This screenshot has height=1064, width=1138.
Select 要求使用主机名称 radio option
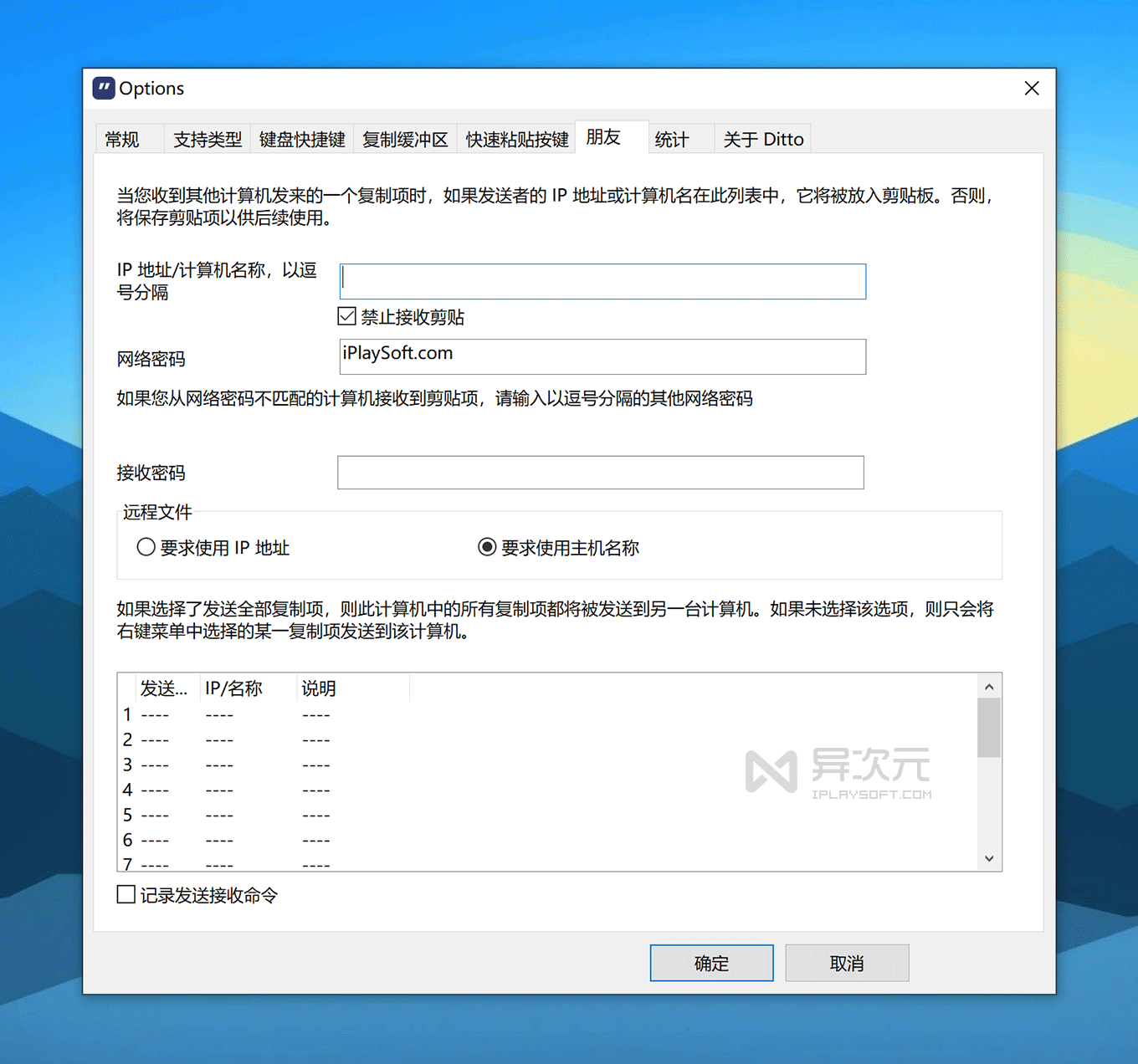coord(488,547)
